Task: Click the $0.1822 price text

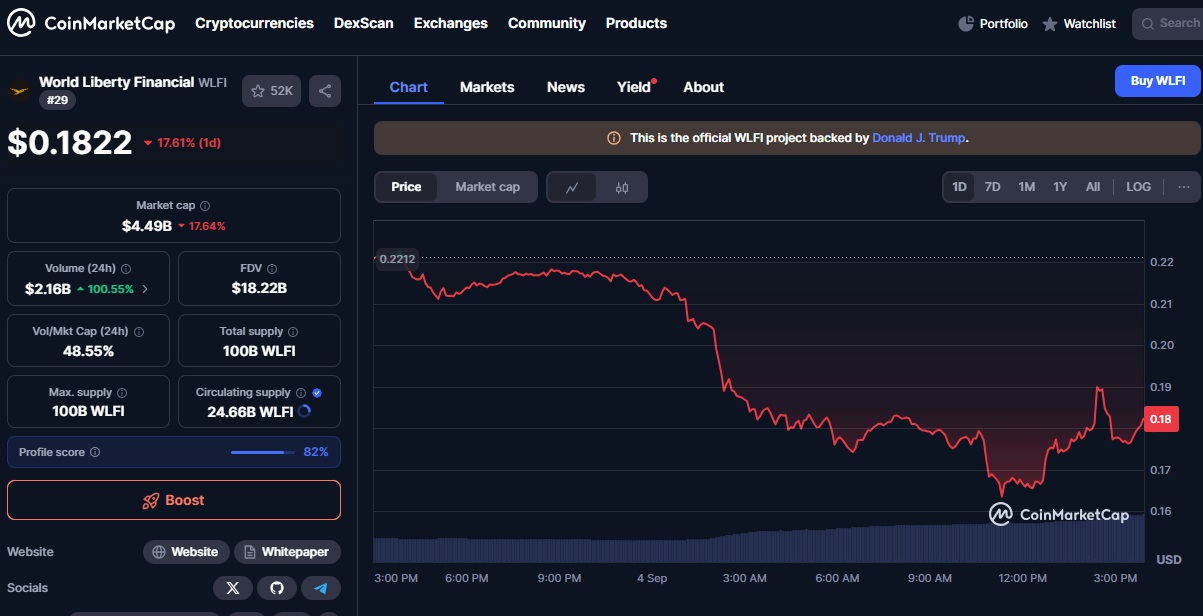Action: tap(70, 142)
